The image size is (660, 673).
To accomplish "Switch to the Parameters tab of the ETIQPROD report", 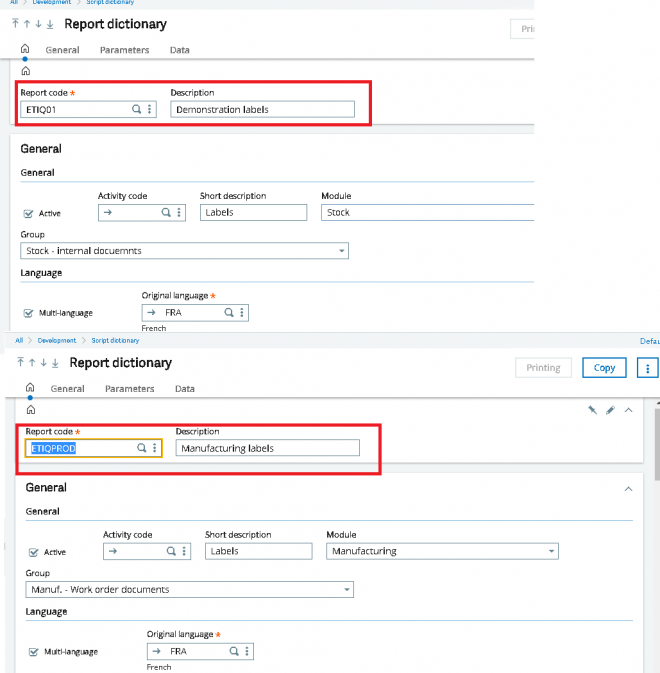I will (129, 389).
